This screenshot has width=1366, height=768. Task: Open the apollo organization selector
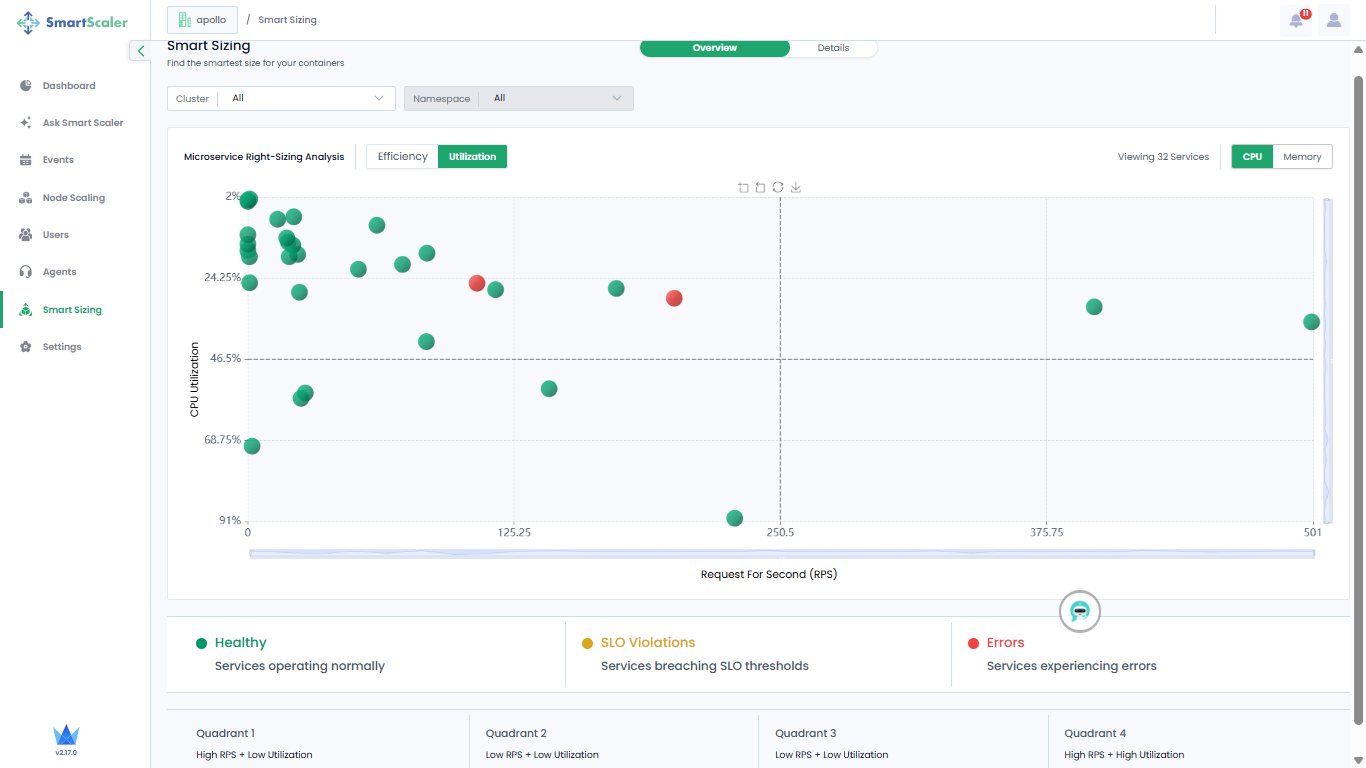pyautogui.click(x=203, y=20)
